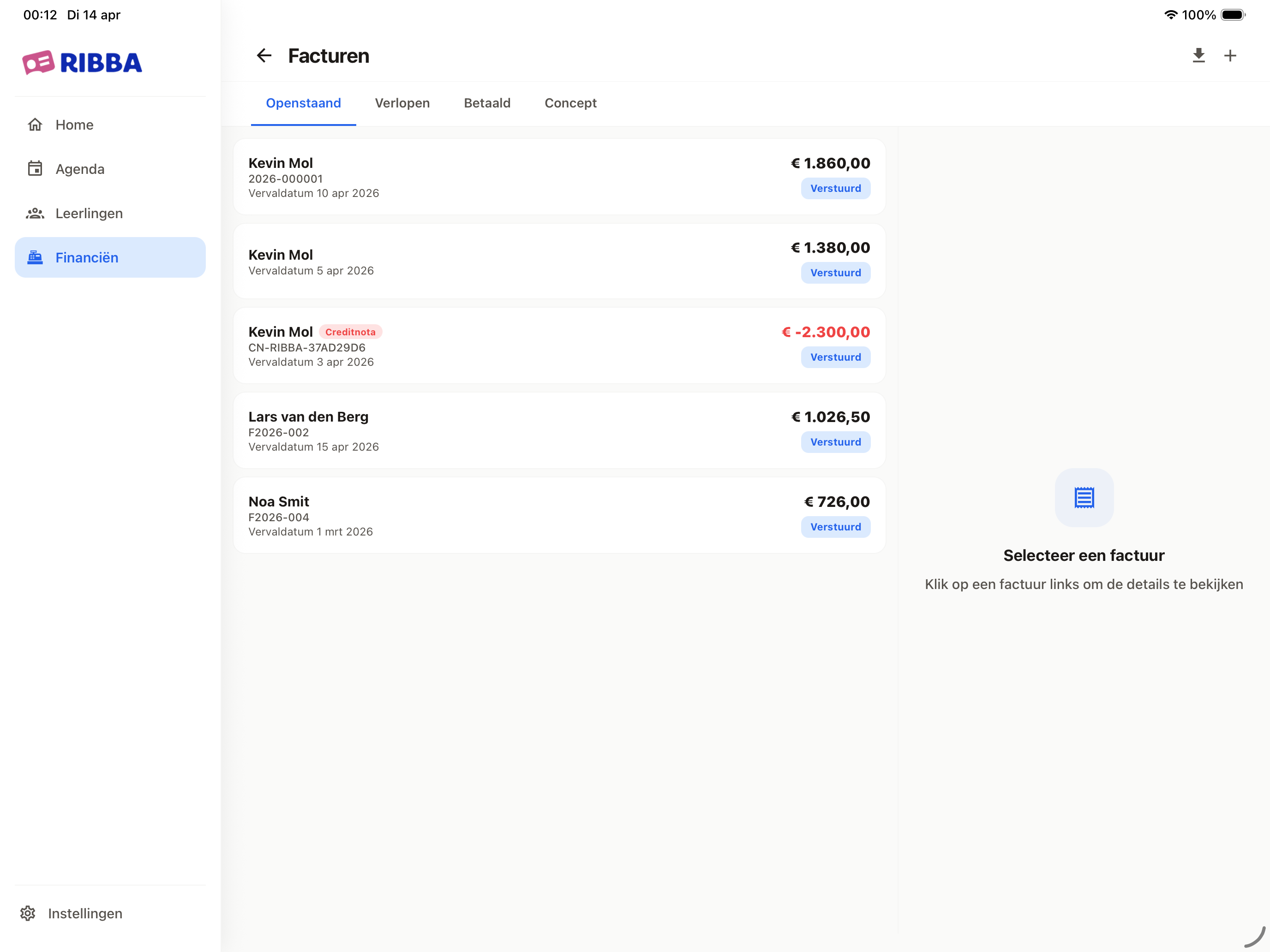Click the 100% battery percentage
This screenshot has width=1270, height=952.
pyautogui.click(x=1199, y=15)
